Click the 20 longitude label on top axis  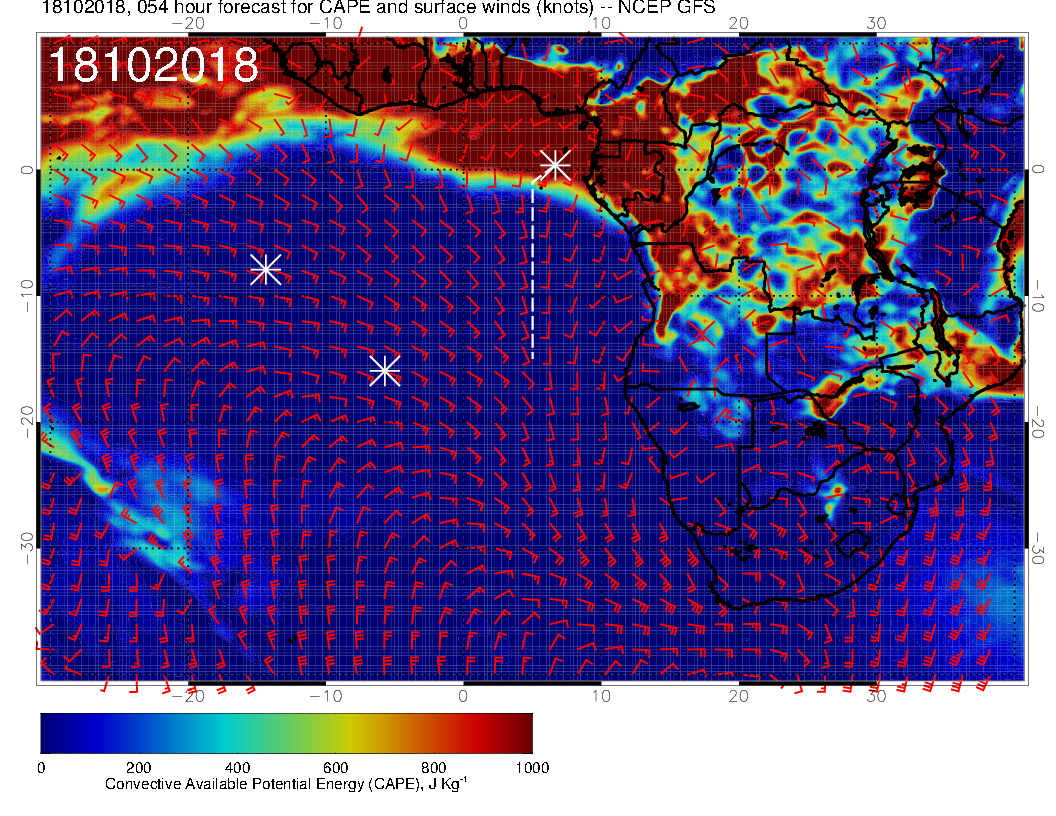[739, 24]
